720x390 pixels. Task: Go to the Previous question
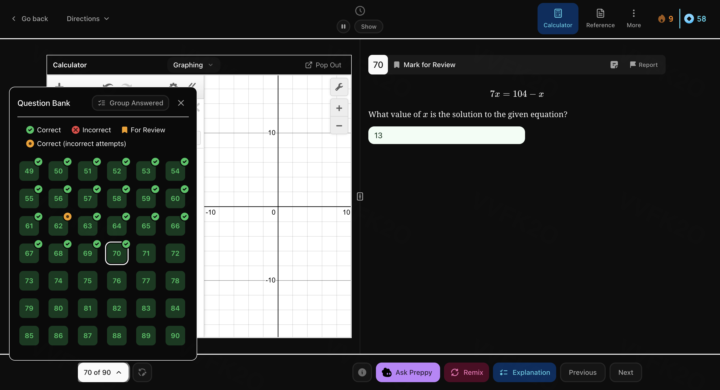582,373
